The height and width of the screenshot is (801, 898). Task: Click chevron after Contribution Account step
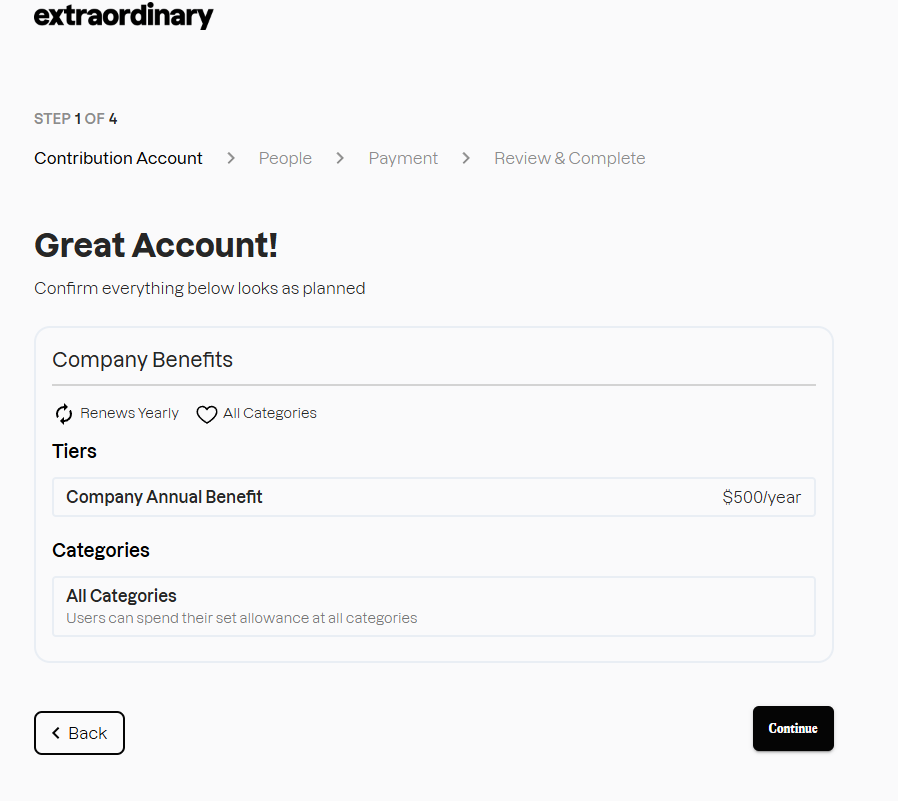(x=231, y=158)
